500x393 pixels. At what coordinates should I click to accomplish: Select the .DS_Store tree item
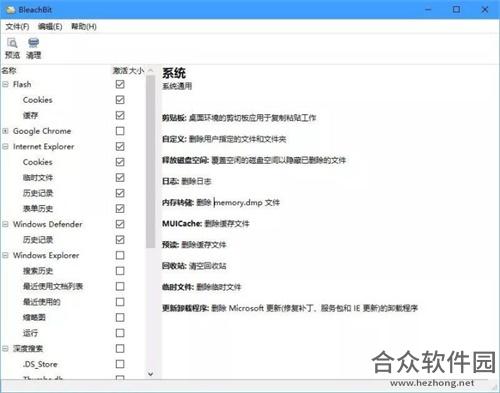pos(40,364)
